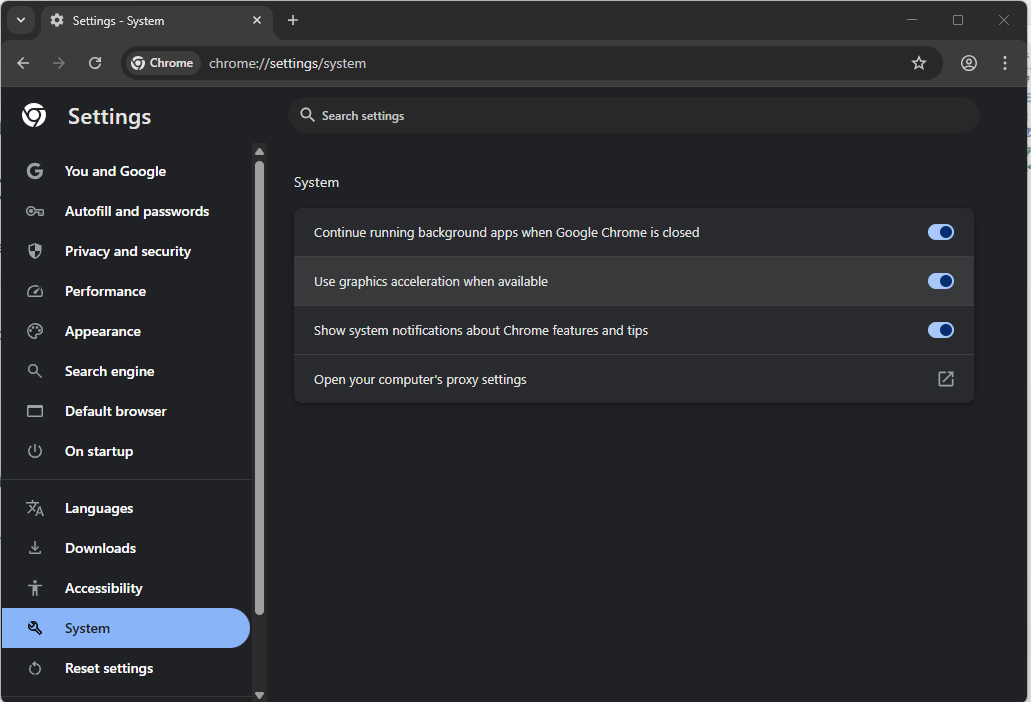Expand the tab search dropdown arrow

20,20
